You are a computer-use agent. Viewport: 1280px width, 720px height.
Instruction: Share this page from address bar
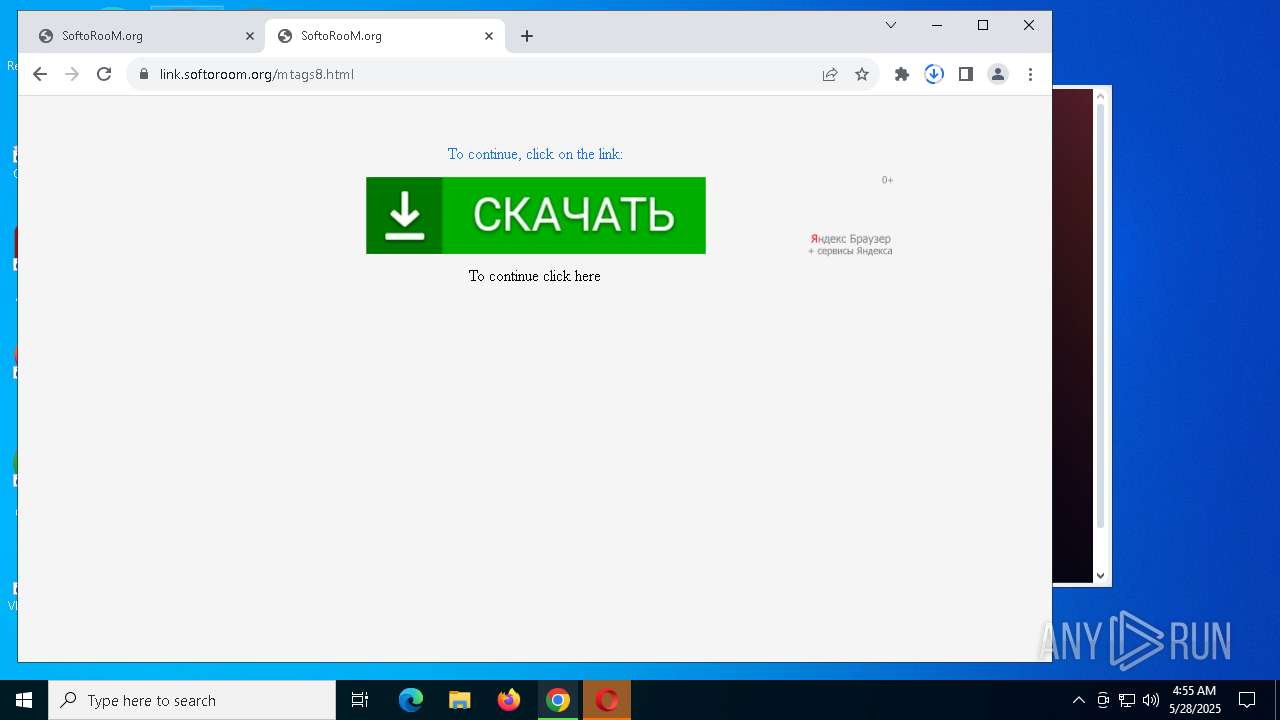[x=830, y=74]
